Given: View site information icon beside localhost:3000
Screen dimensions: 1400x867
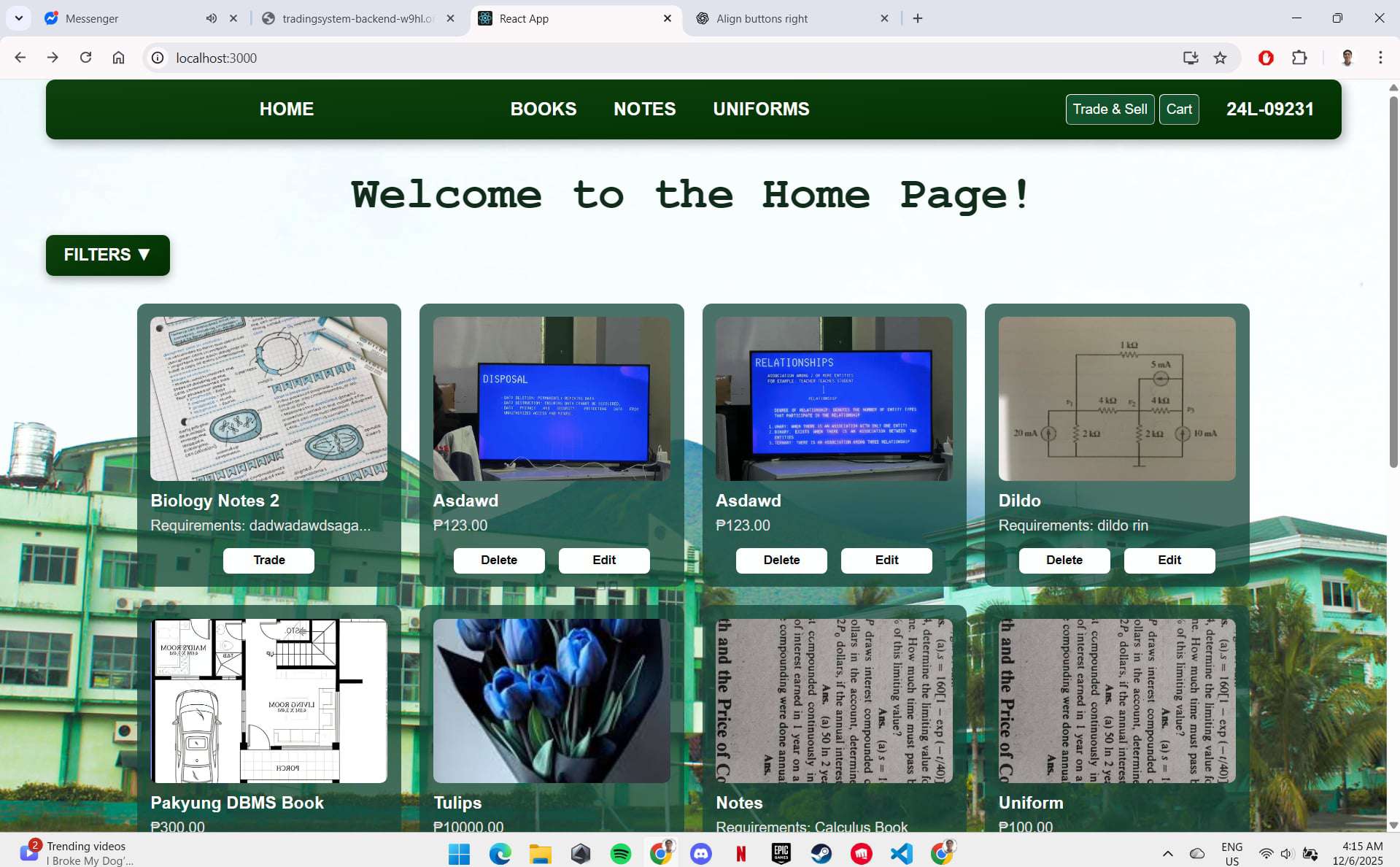Looking at the screenshot, I should click(158, 58).
